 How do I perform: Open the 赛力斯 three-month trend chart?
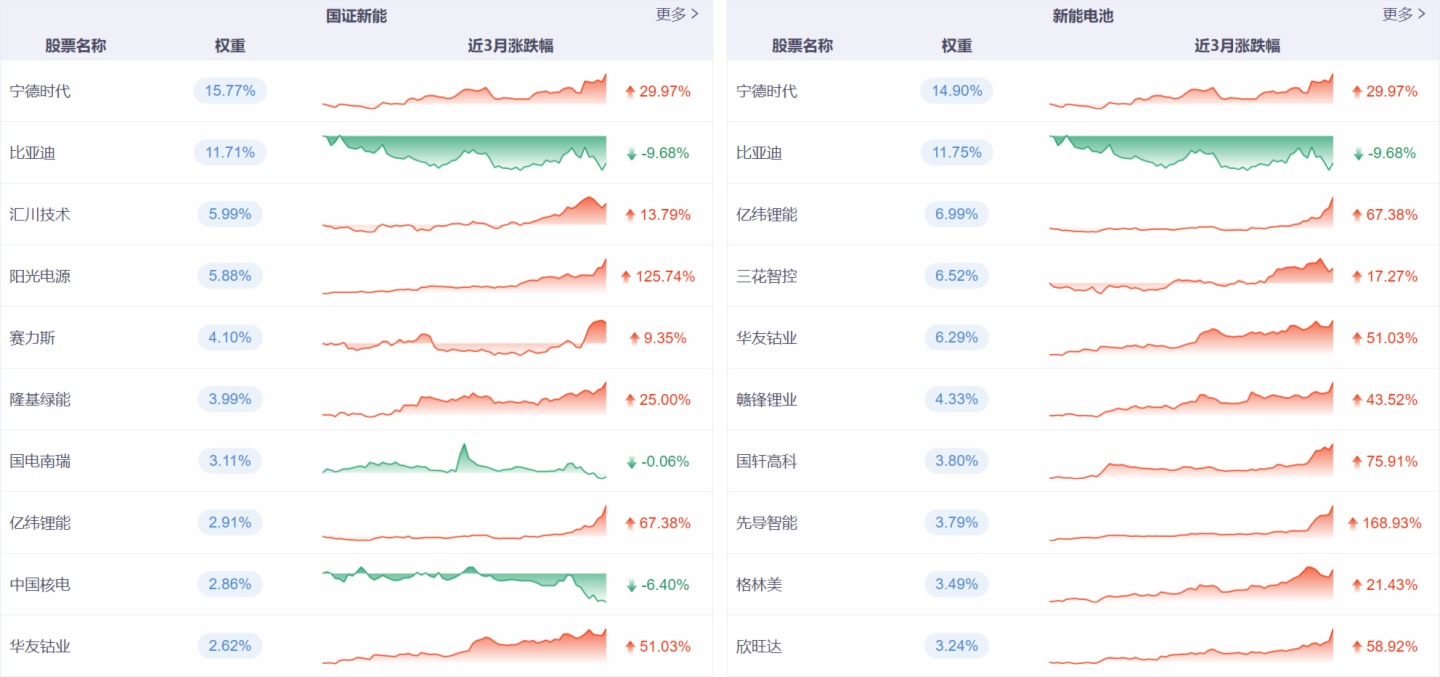pos(464,338)
